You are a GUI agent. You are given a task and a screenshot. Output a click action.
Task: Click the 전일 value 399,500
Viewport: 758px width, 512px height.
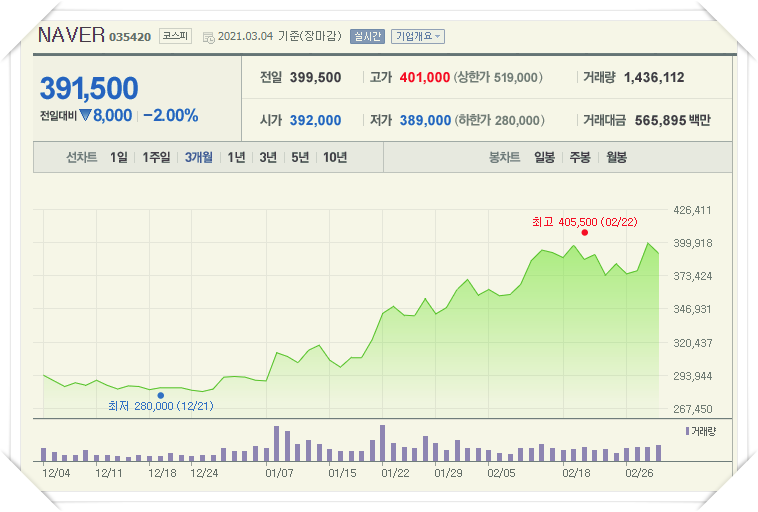[316, 77]
